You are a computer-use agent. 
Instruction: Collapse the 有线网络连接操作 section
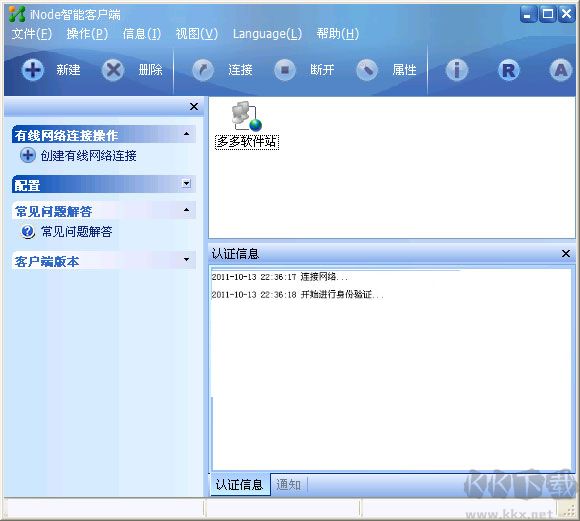187,134
